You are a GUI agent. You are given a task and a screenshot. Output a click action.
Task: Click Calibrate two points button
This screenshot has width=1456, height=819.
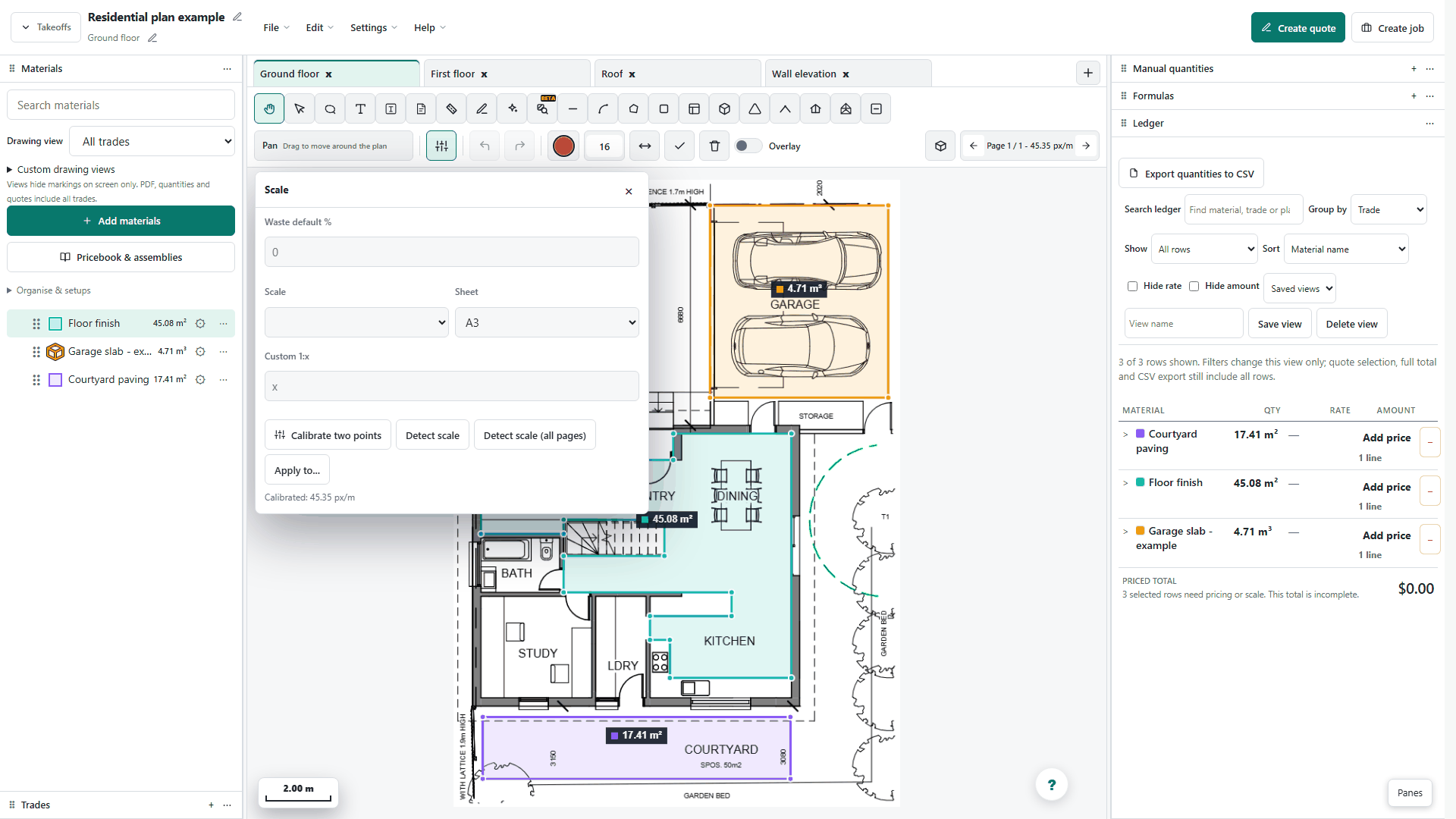[328, 435]
